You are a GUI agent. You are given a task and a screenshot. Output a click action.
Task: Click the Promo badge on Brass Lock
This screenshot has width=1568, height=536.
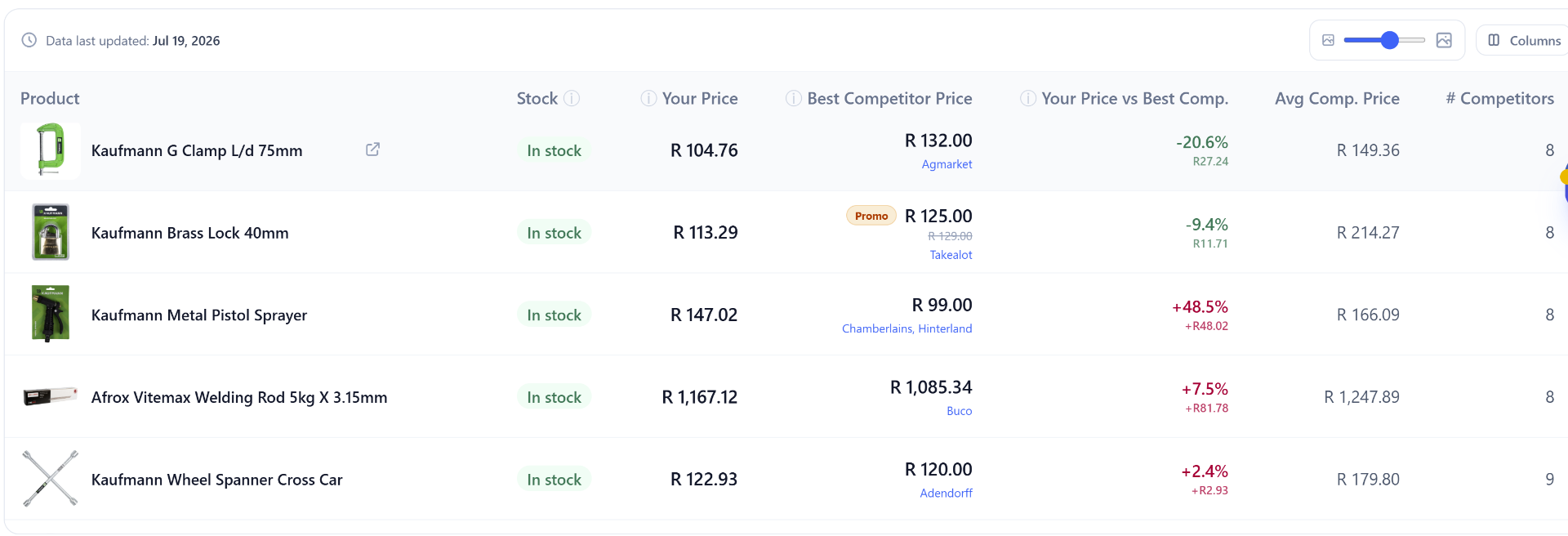pyautogui.click(x=871, y=216)
